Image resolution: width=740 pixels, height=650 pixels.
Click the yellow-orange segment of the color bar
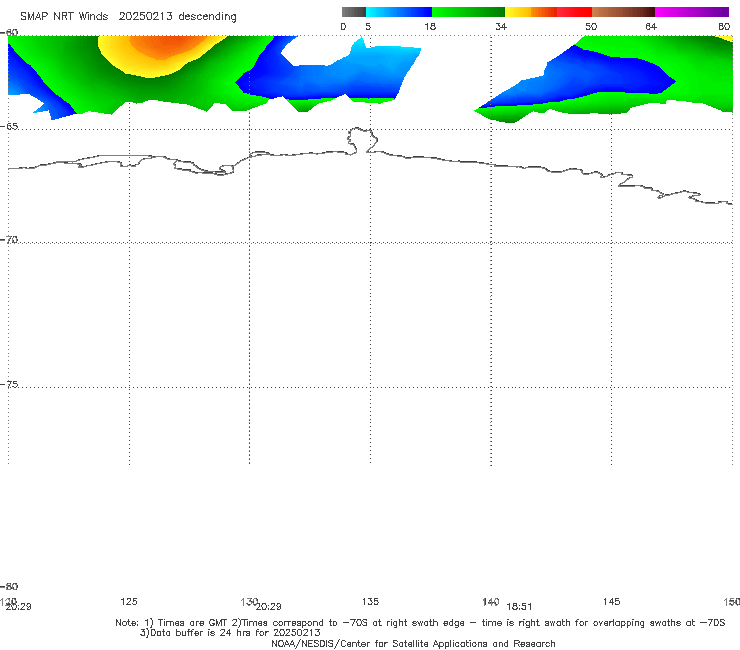tap(531, 12)
